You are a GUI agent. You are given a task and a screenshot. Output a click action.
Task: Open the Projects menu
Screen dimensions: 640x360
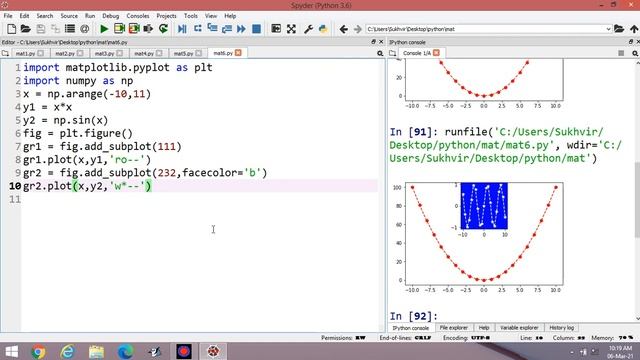[167, 16]
